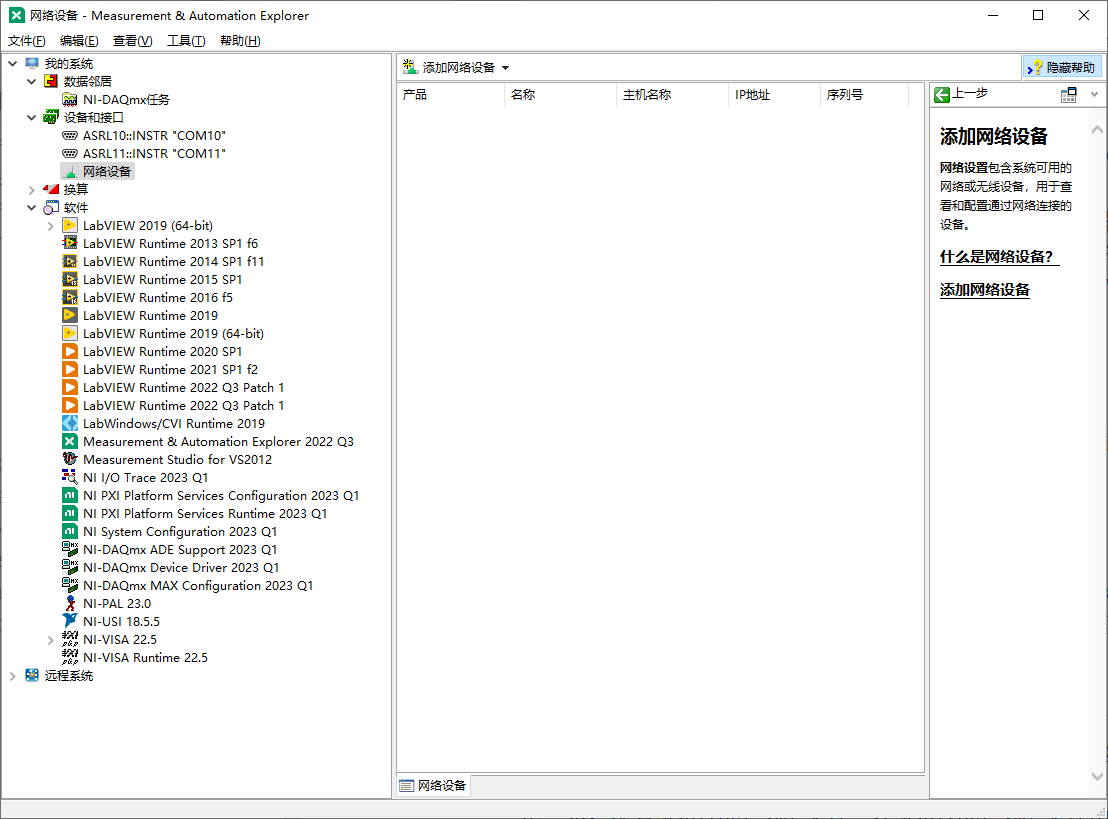Click the 设备和接口 icon
Image resolution: width=1108 pixels, height=819 pixels.
click(x=51, y=117)
